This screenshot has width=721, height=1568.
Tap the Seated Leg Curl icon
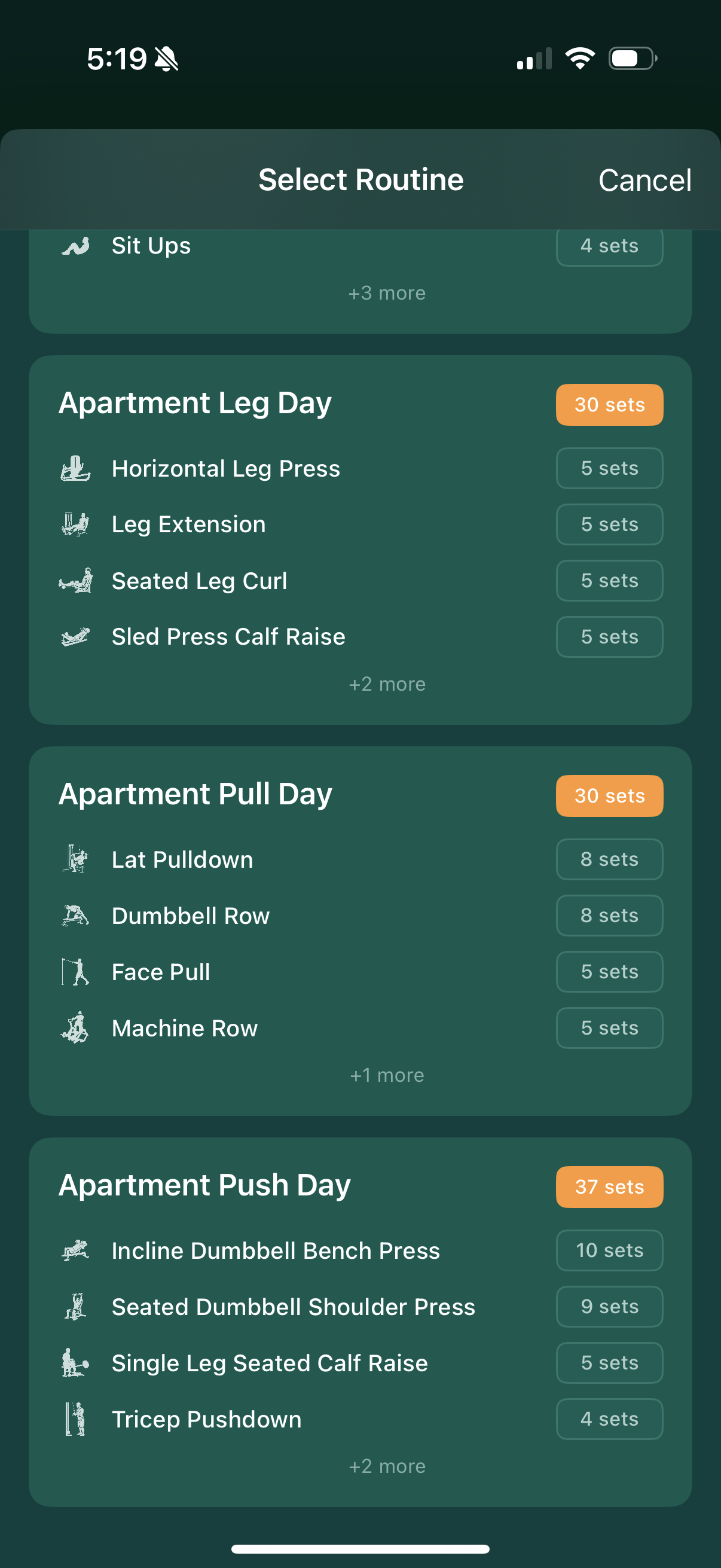point(75,581)
